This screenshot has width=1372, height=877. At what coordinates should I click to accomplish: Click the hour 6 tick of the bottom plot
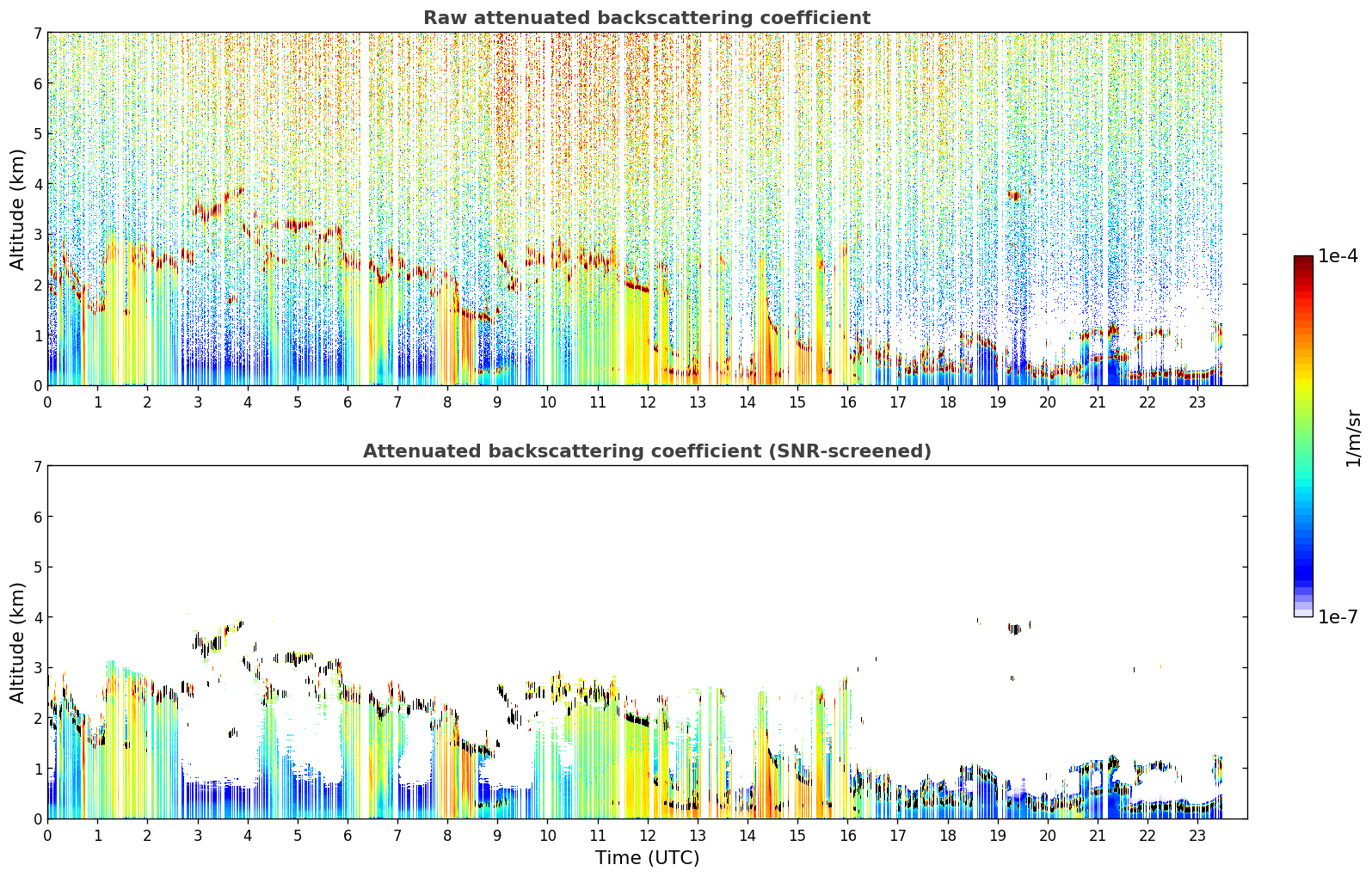pyautogui.click(x=348, y=835)
